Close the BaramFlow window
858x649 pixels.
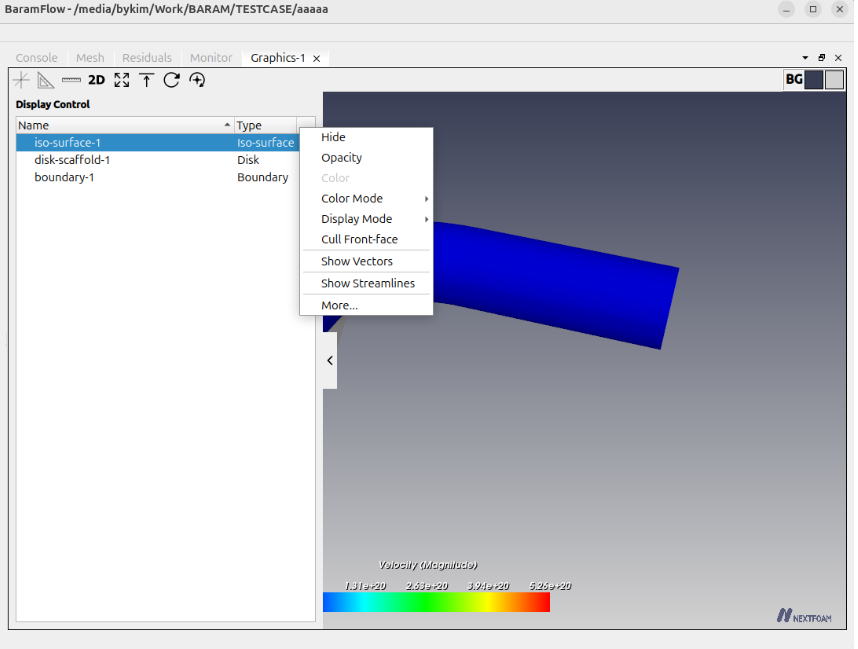839,9
